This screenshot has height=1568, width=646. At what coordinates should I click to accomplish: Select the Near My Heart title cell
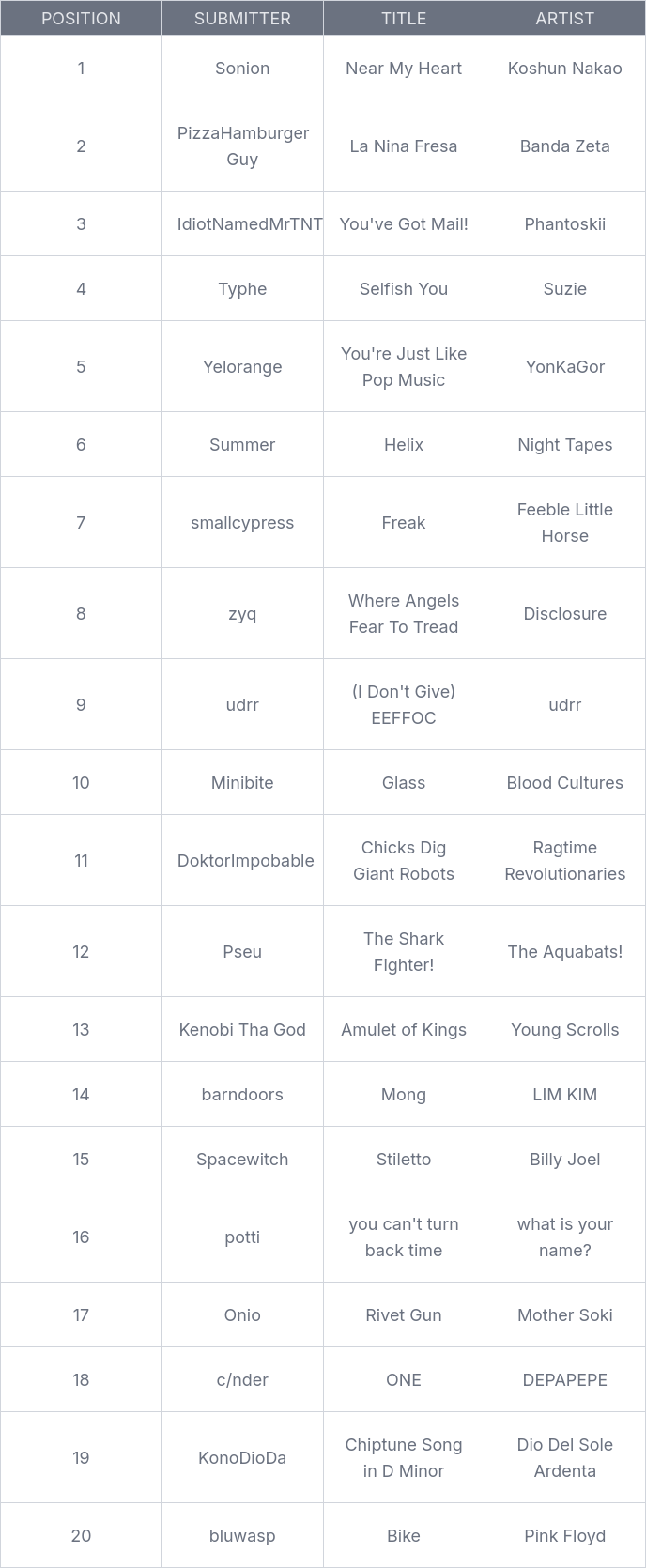click(404, 68)
